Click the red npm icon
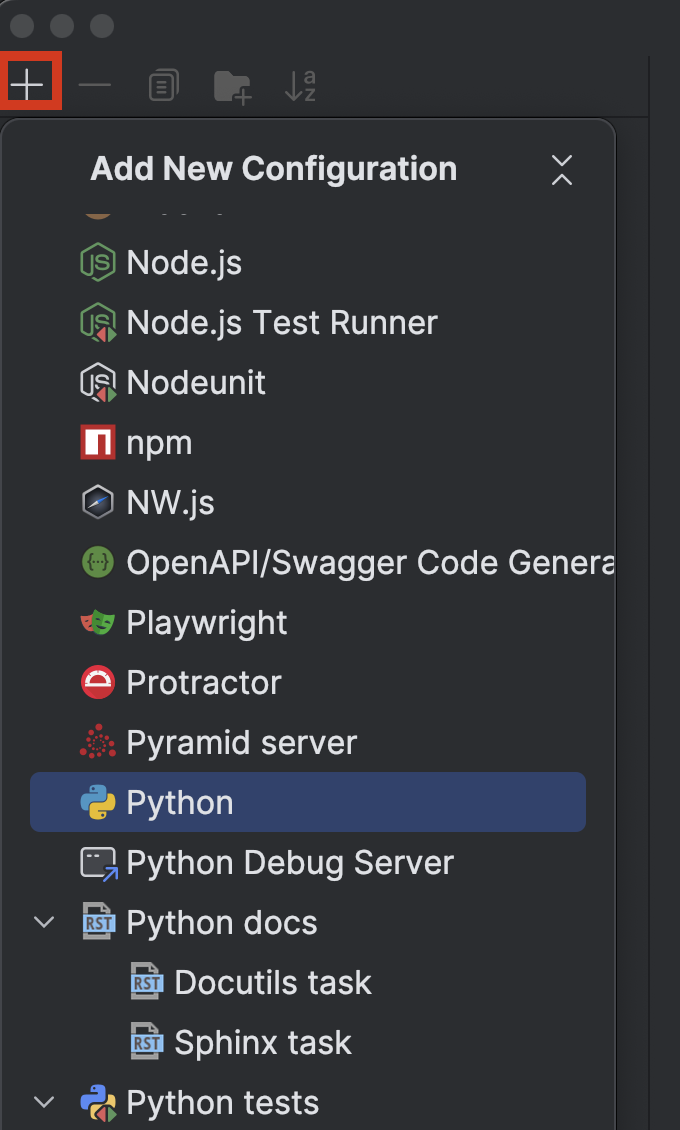 (98, 442)
